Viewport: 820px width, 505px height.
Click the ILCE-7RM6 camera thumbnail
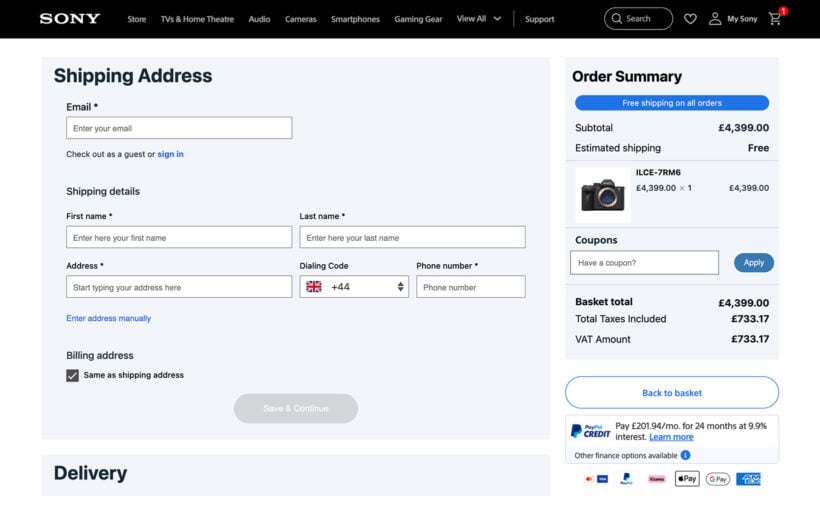click(x=602, y=195)
